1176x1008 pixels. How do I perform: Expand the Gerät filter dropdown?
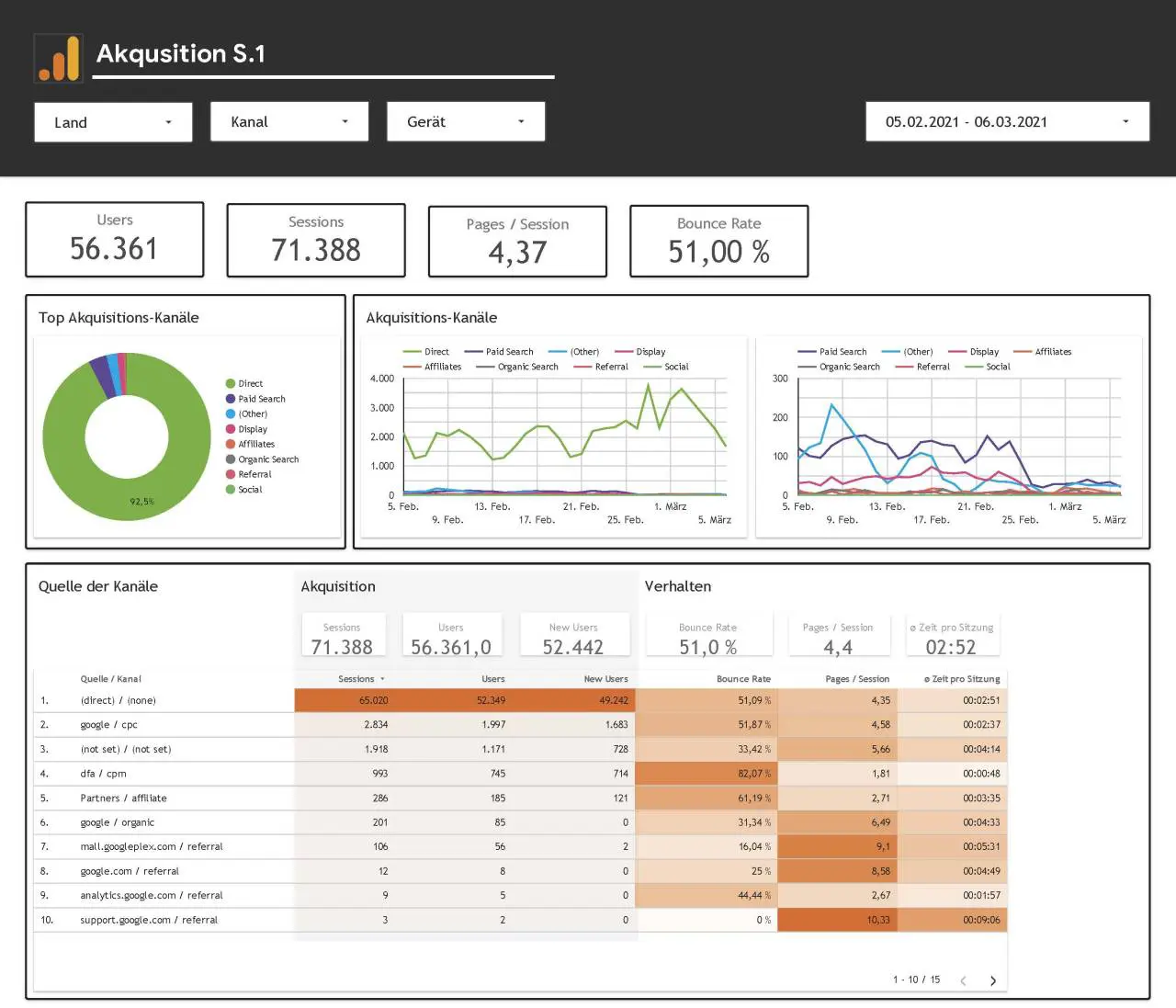[x=466, y=121]
